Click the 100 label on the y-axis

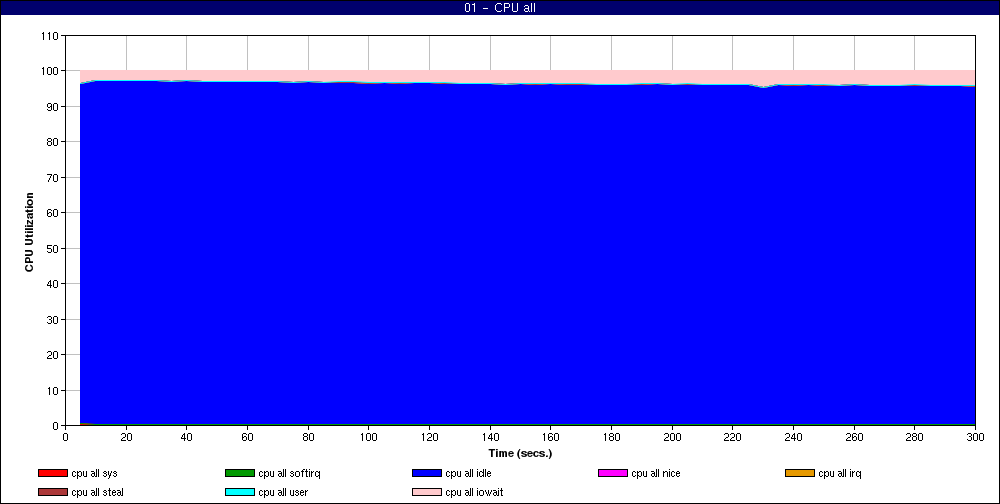coord(50,71)
